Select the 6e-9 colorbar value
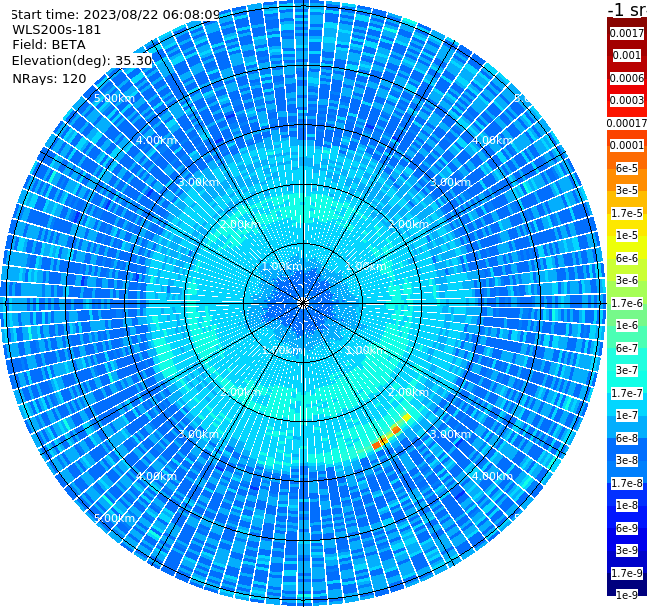Screen dimensions: 647x607 coord(626,528)
